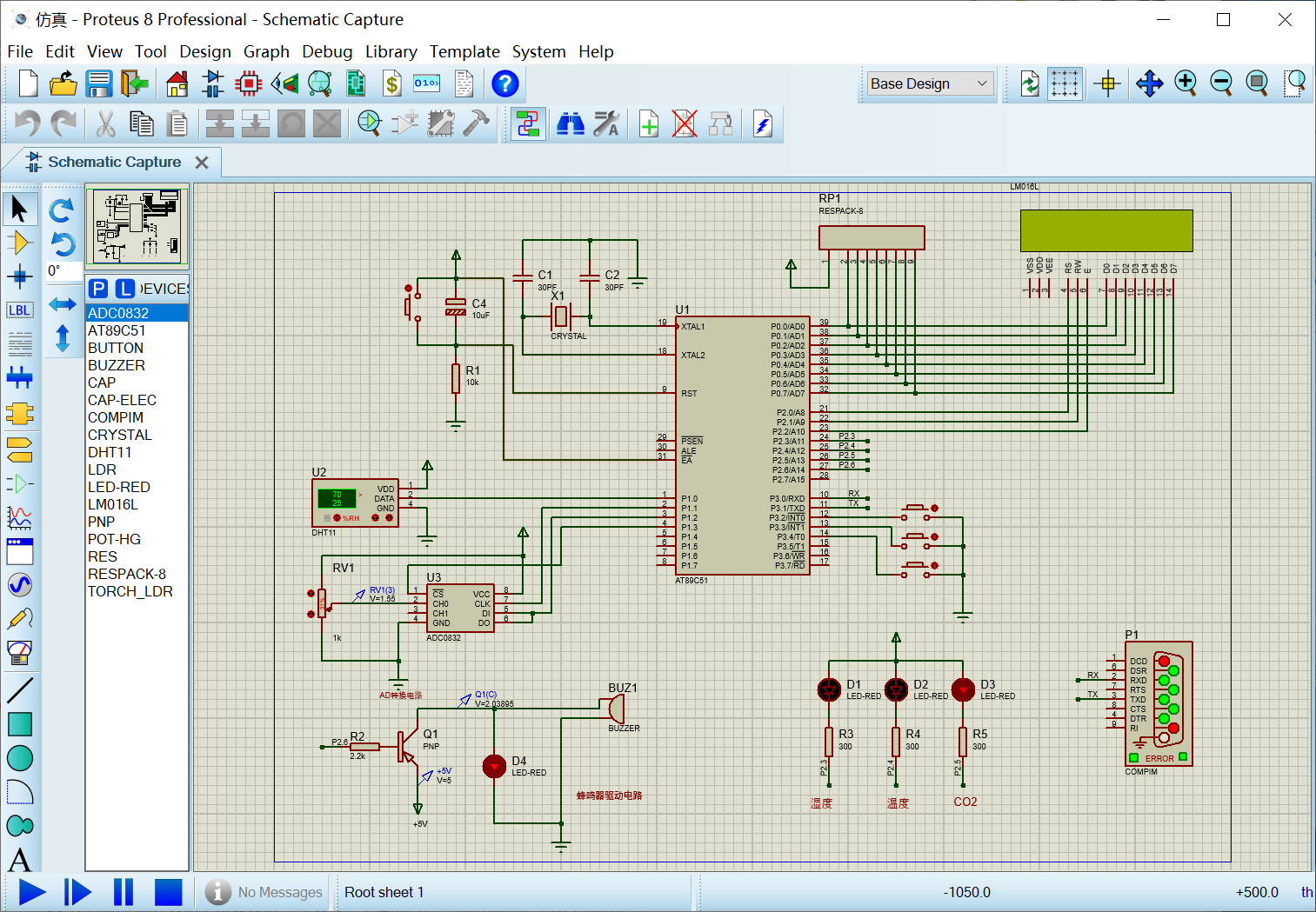Image resolution: width=1316 pixels, height=912 pixels.
Task: Select the Generator Mode sine icon
Action: 19,584
